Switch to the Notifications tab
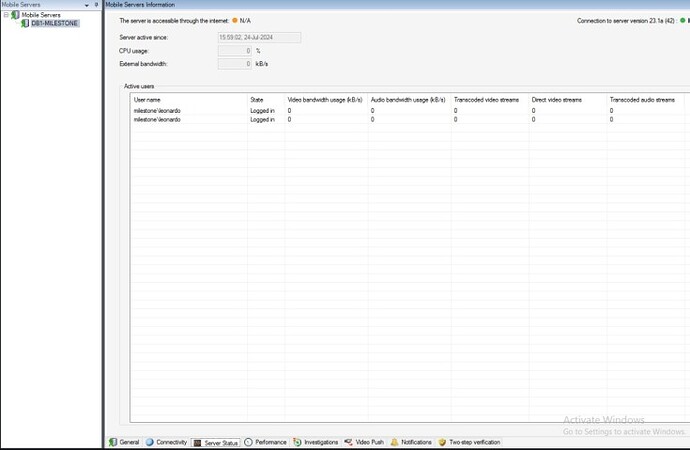Image resolution: width=690 pixels, height=450 pixels. coord(411,442)
